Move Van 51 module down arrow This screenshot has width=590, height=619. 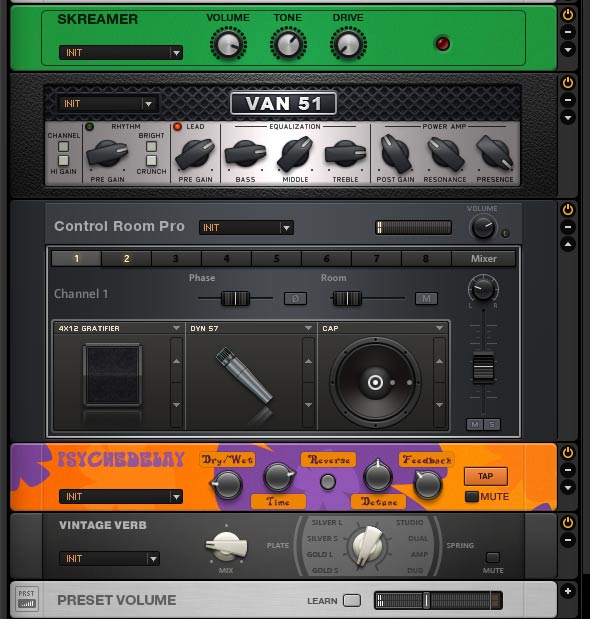[x=568, y=117]
